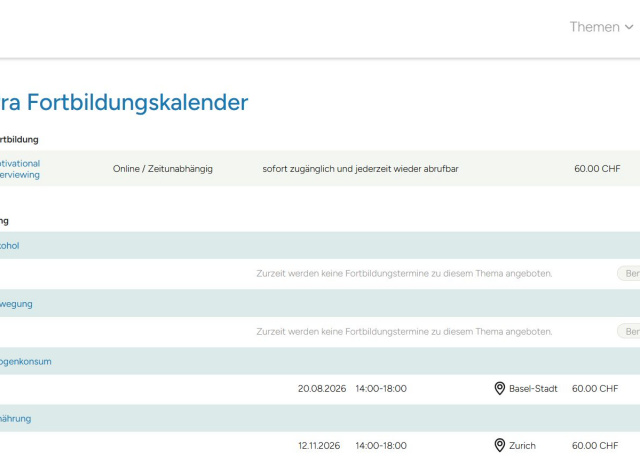This screenshot has width=640, height=460.
Task: Click the 14:00-18:00 time in Basel-Stadt row
Action: (381, 388)
